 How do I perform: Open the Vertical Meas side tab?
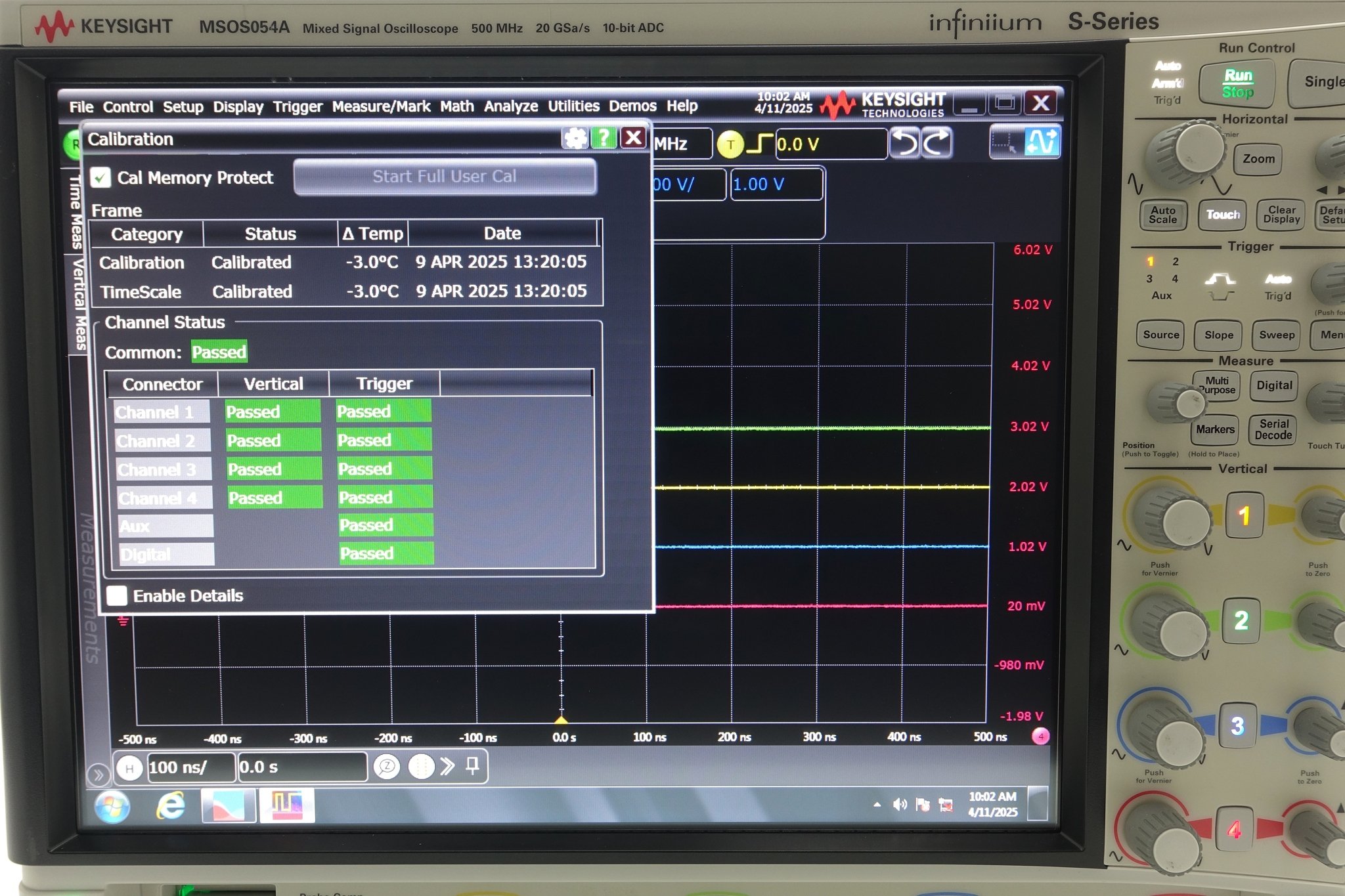[x=79, y=304]
